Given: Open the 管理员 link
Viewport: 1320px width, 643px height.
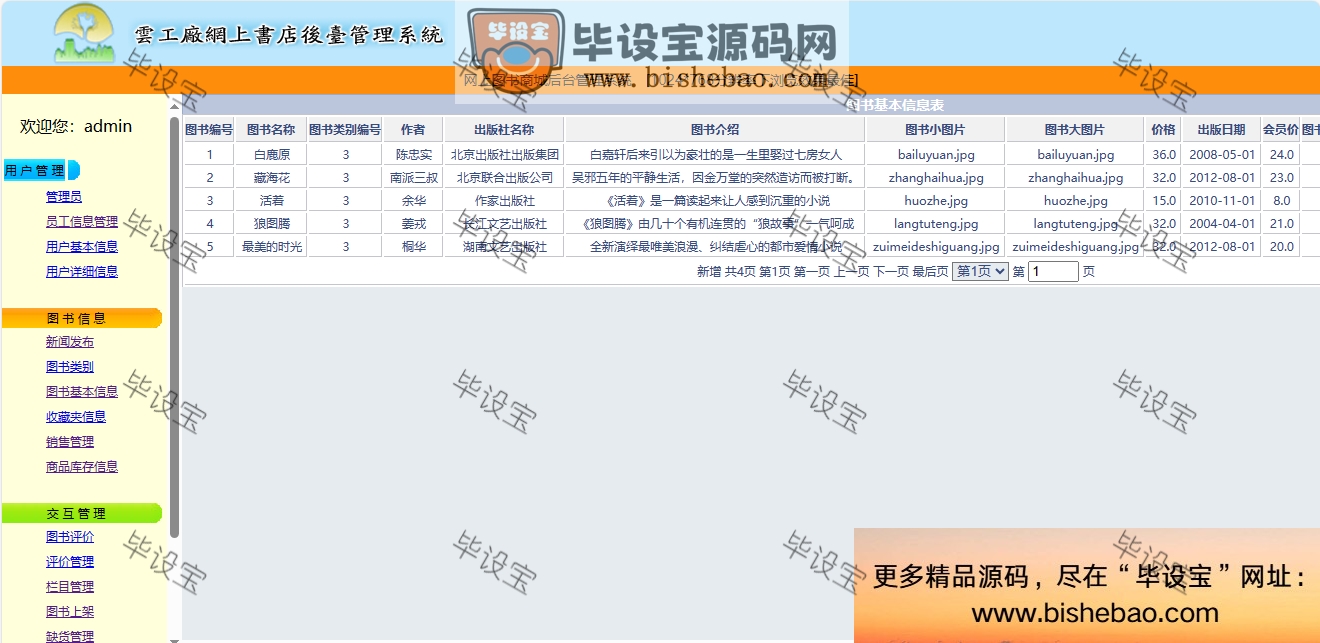Looking at the screenshot, I should click(64, 197).
